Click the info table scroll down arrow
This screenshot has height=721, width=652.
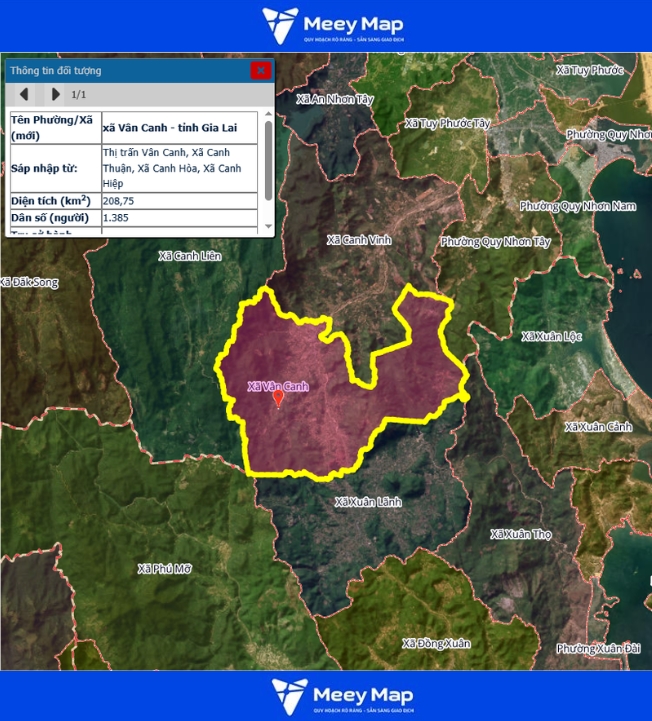coord(268,228)
